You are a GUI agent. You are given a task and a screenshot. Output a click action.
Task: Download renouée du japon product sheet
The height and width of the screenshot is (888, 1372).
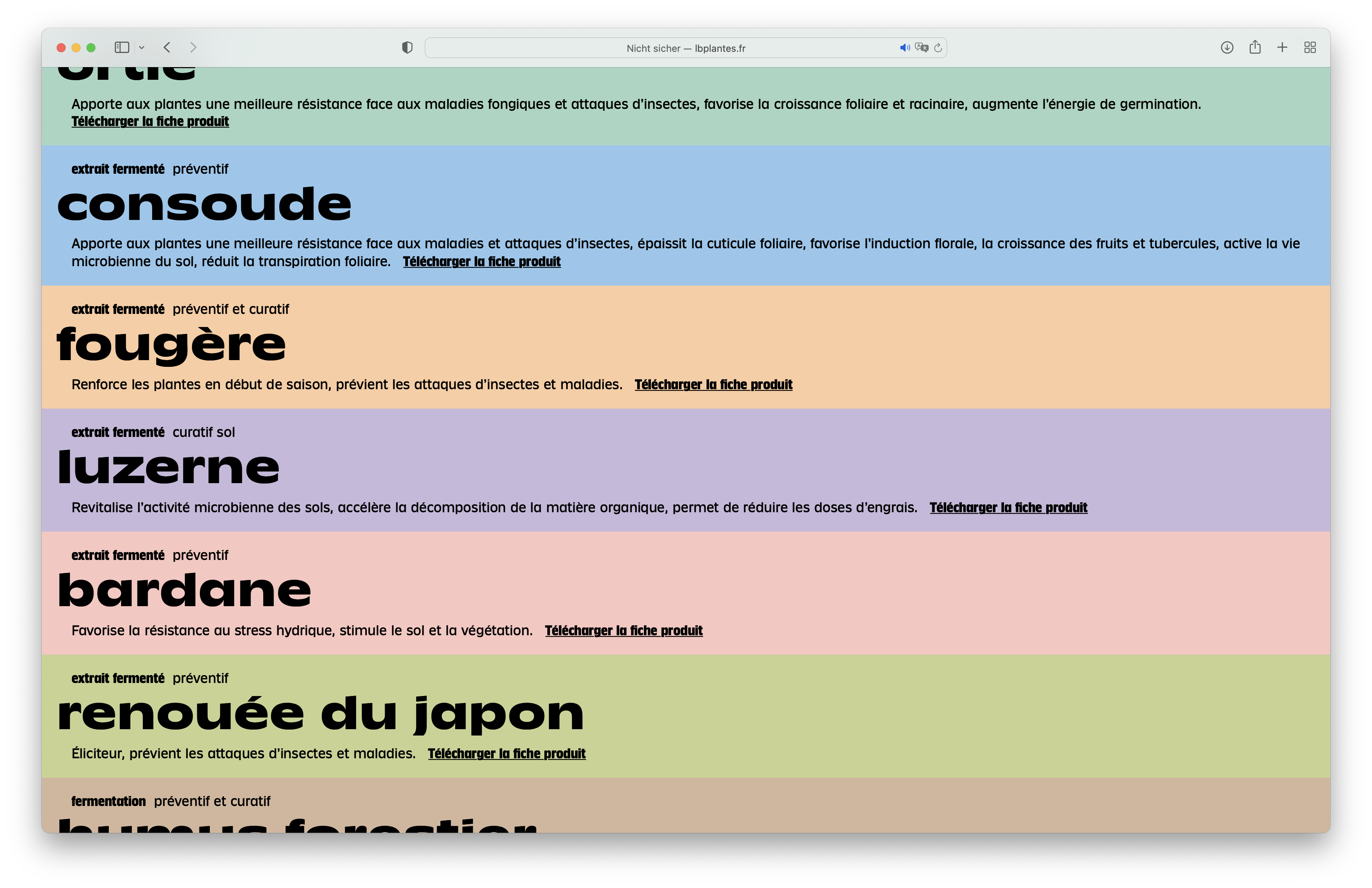click(x=506, y=754)
